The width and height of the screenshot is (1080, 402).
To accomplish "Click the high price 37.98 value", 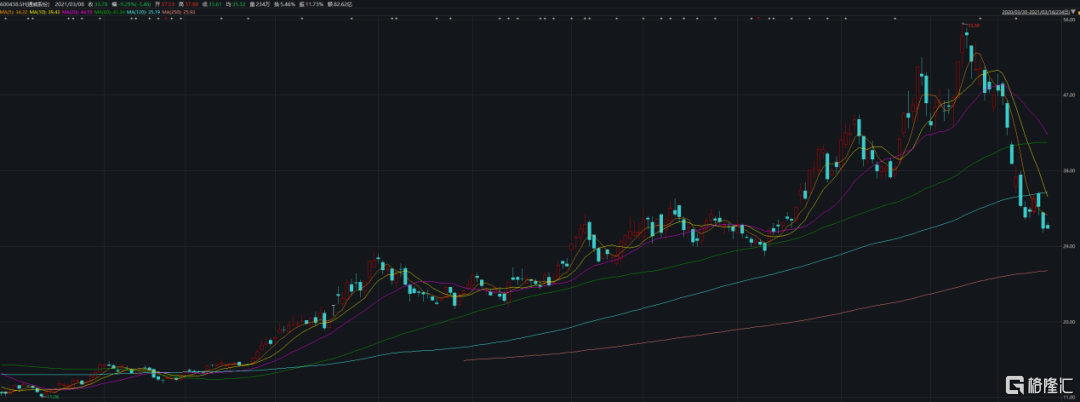I will pos(191,4).
